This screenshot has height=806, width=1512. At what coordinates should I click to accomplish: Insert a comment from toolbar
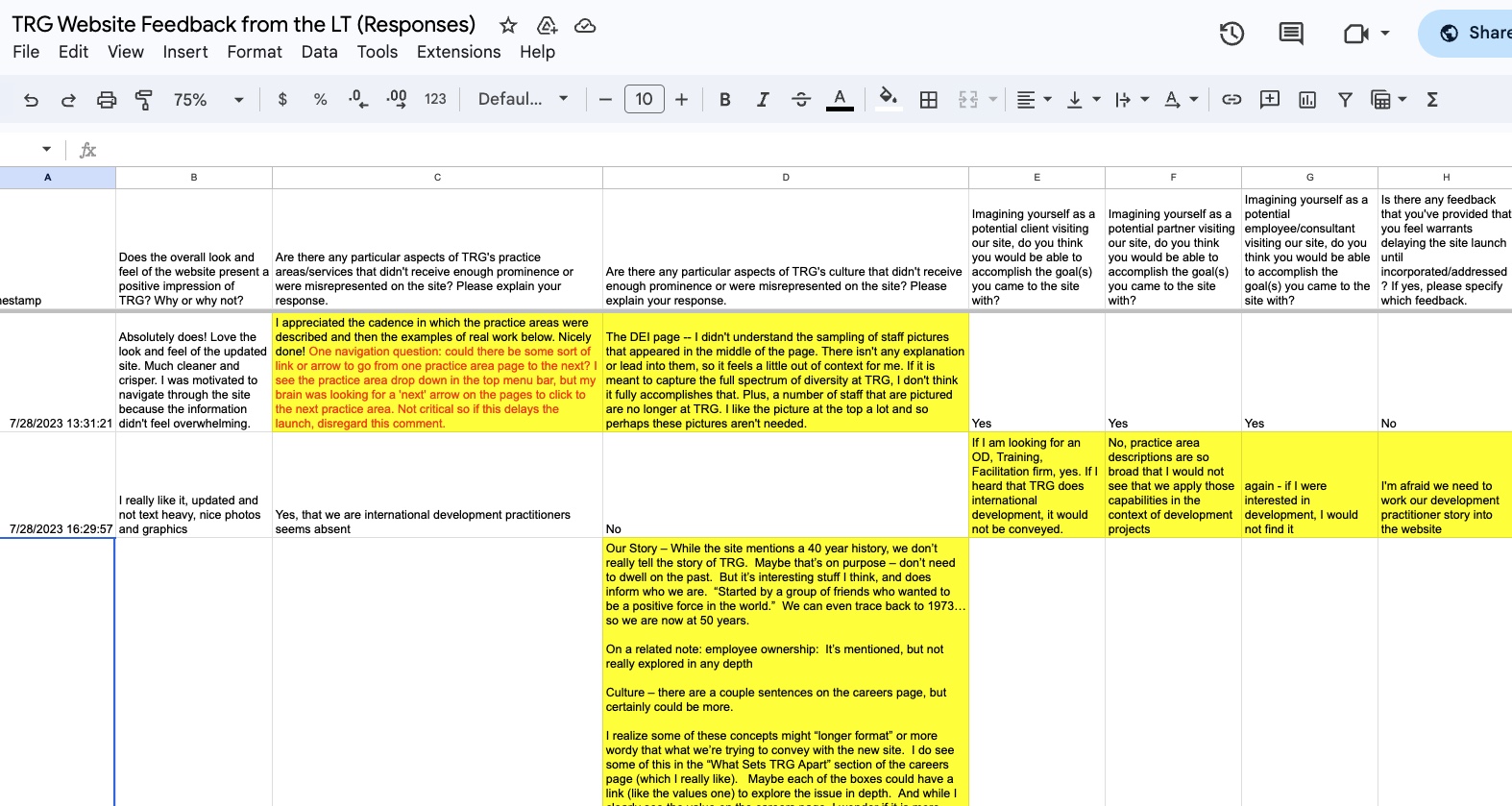(1270, 99)
